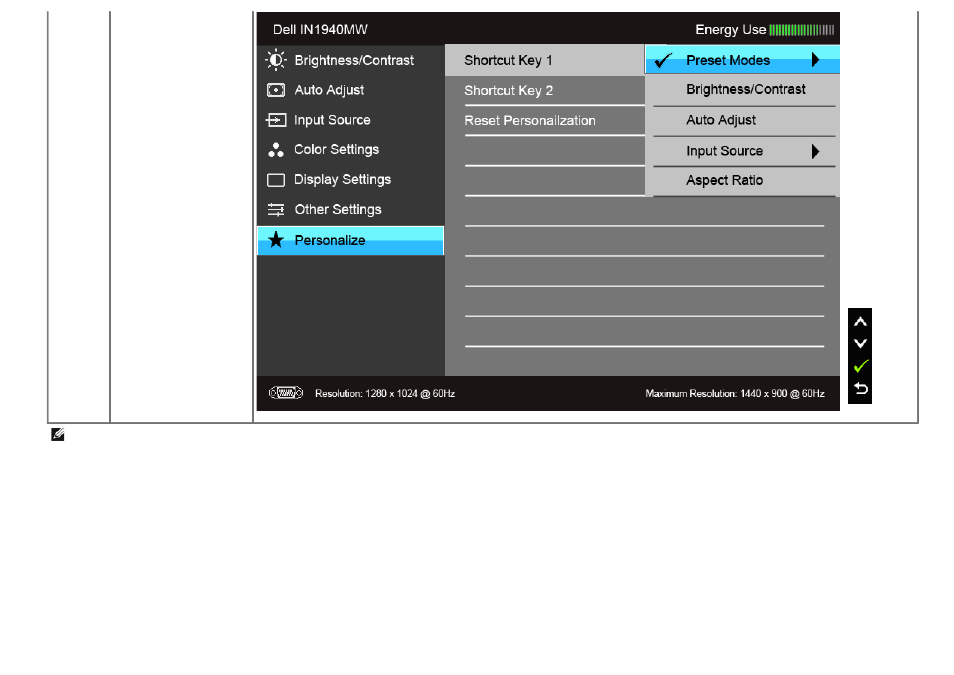Click the up arrow navigation button
This screenshot has width=954, height=675.
click(x=860, y=321)
